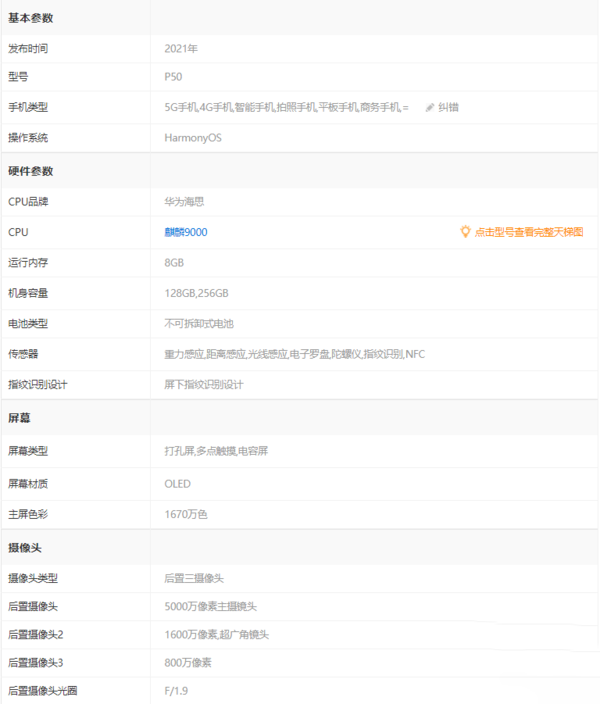Screen dimensions: 600x704
Task: Open the 麒麟9000 CPU link
Action: tap(186, 232)
